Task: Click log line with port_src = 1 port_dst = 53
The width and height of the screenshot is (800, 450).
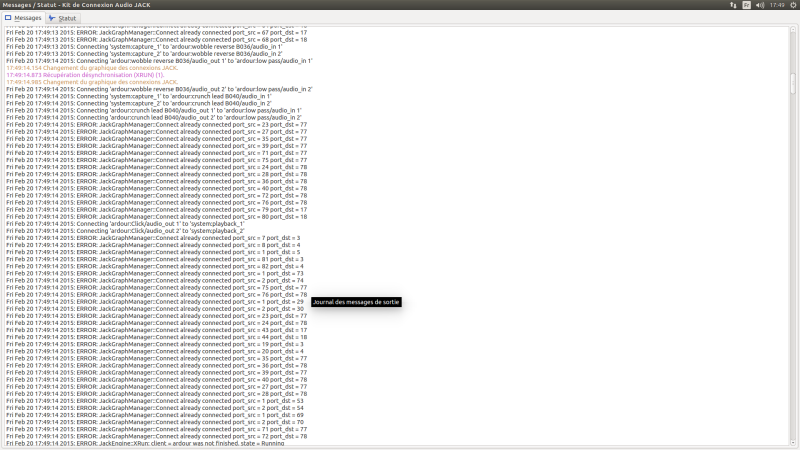Action: click(x=155, y=401)
